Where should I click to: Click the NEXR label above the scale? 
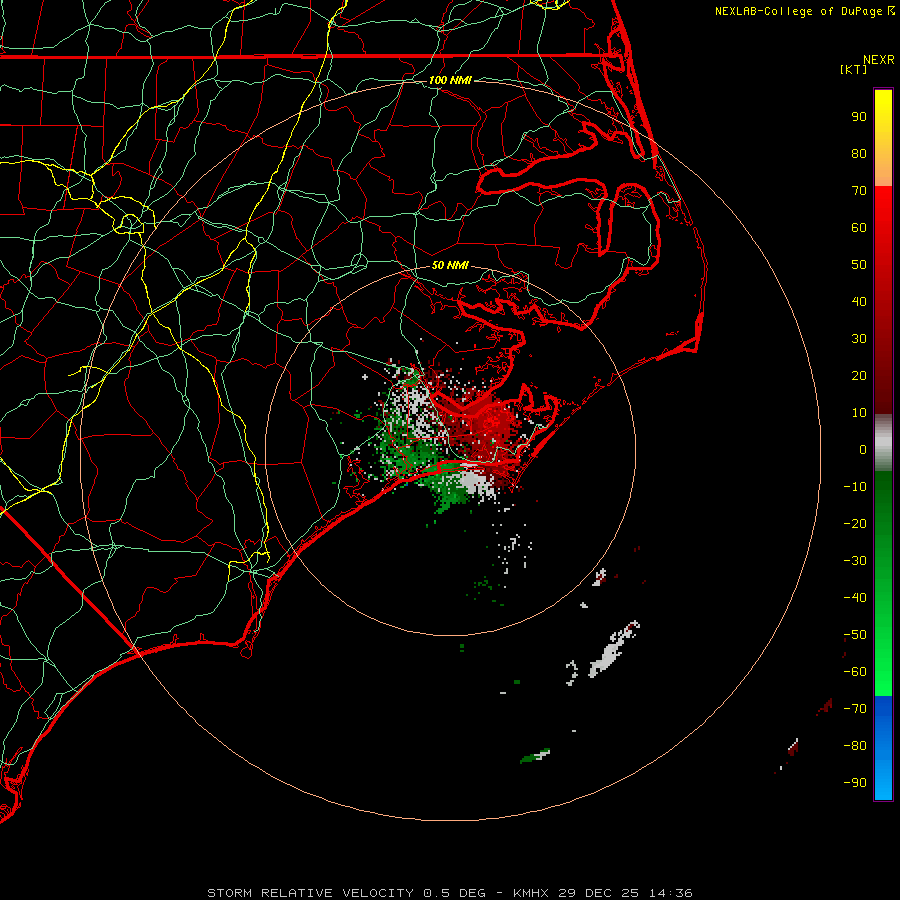[879, 60]
